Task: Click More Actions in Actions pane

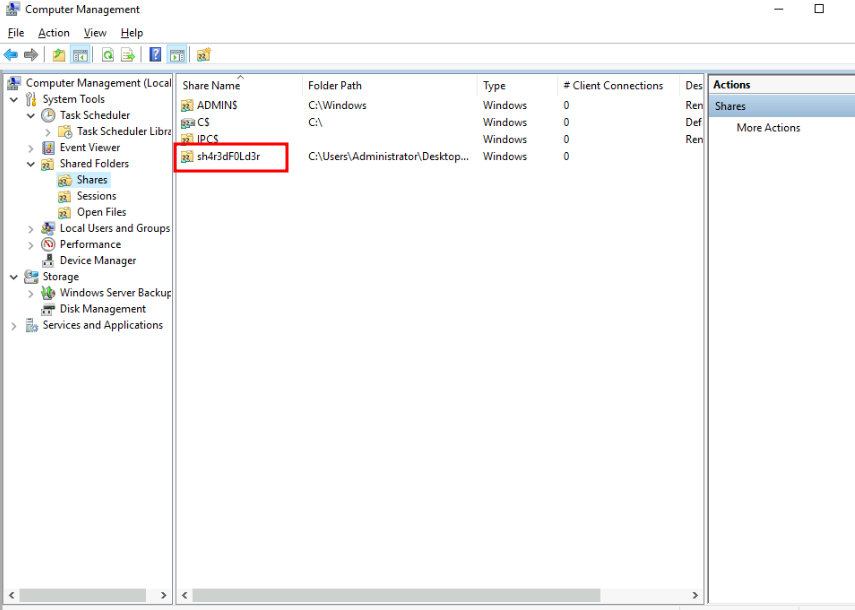Action: (768, 128)
